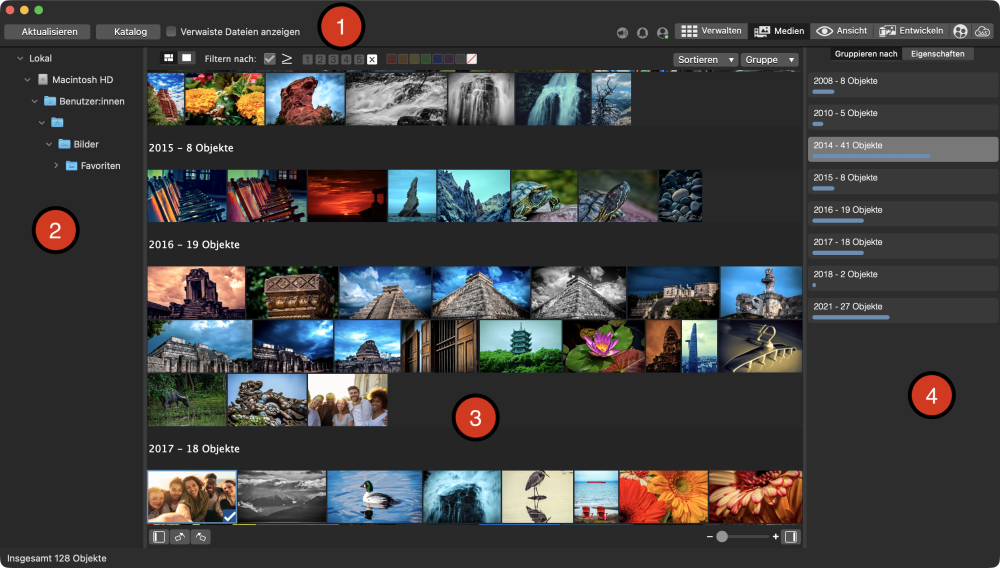The image size is (1000, 568).
Task: Toggle the right panel visibility icon
Action: [x=790, y=537]
